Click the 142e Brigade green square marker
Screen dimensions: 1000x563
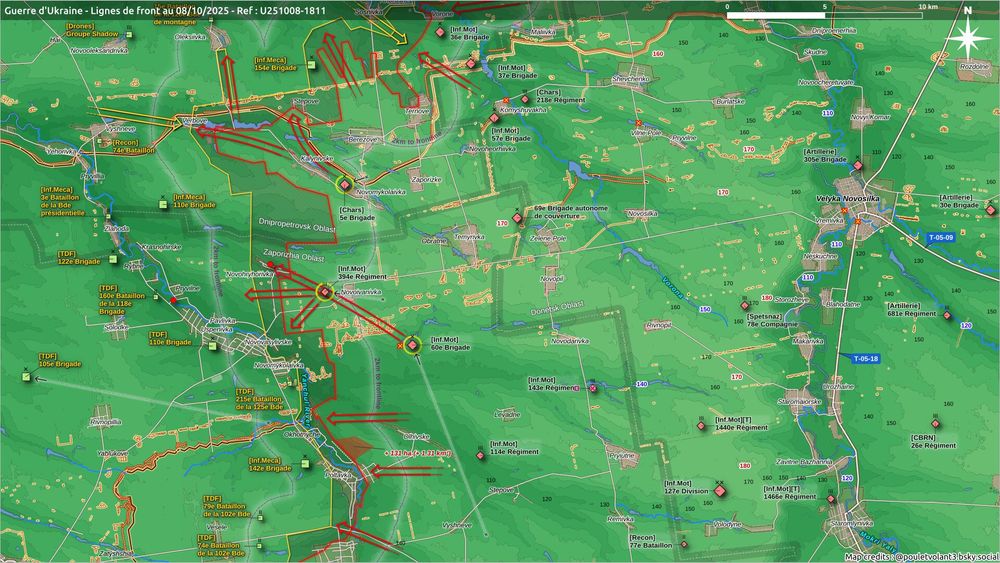(x=305, y=464)
